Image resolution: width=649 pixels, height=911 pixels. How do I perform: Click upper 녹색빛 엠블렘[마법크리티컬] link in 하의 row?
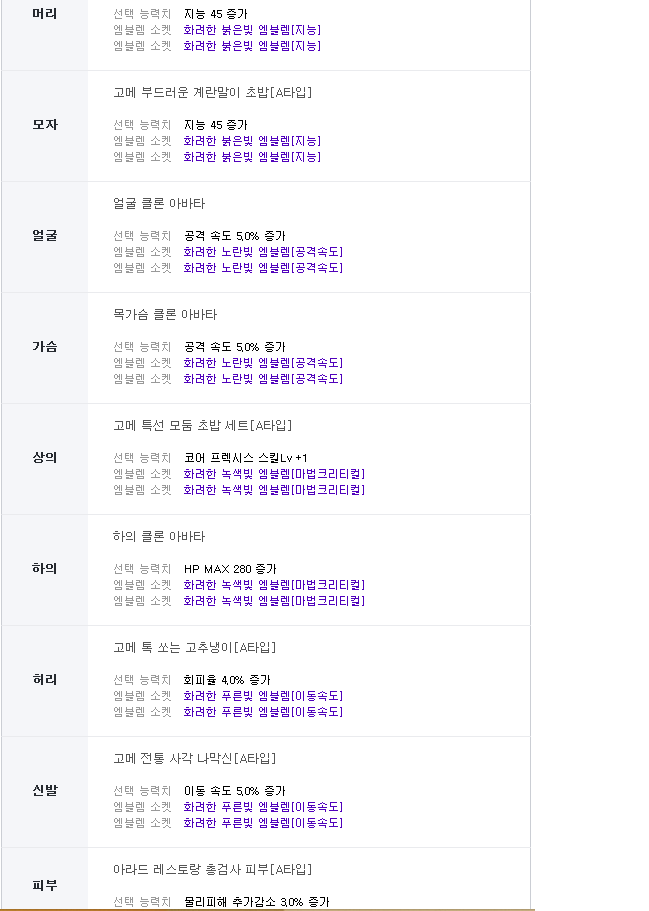[x=274, y=584]
